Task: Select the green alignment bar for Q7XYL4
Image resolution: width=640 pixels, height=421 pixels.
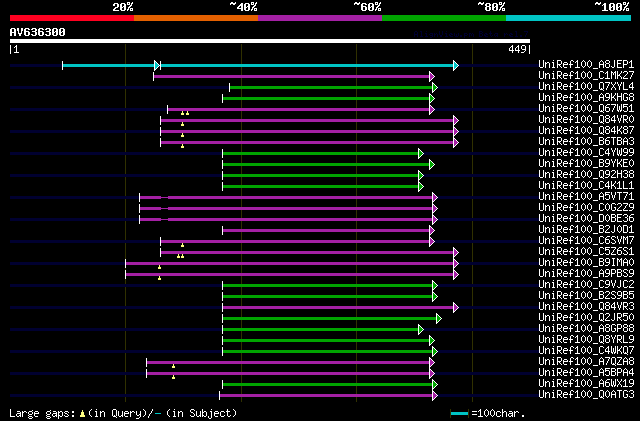Action: [333, 87]
